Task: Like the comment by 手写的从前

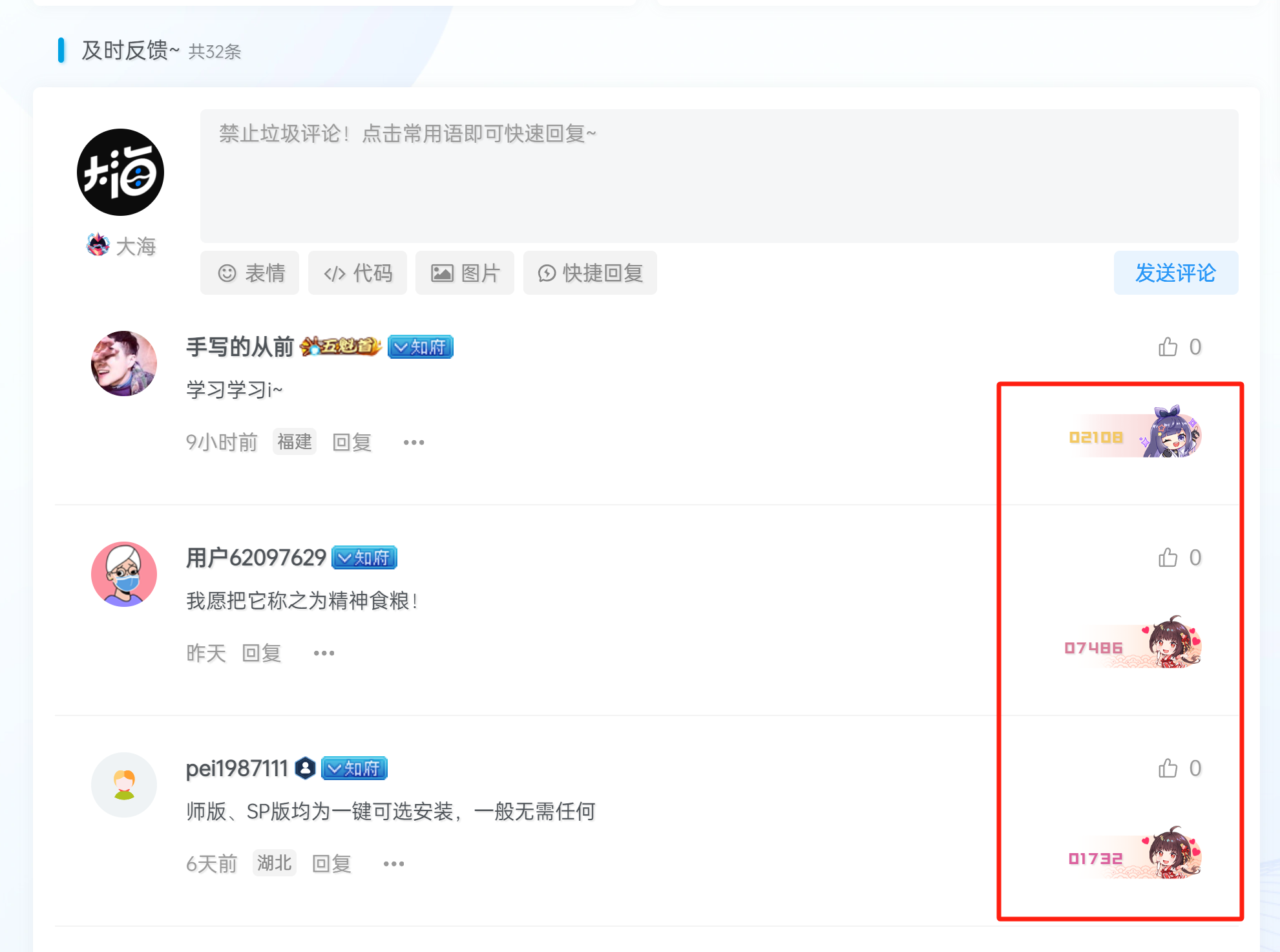Action: pos(1167,346)
